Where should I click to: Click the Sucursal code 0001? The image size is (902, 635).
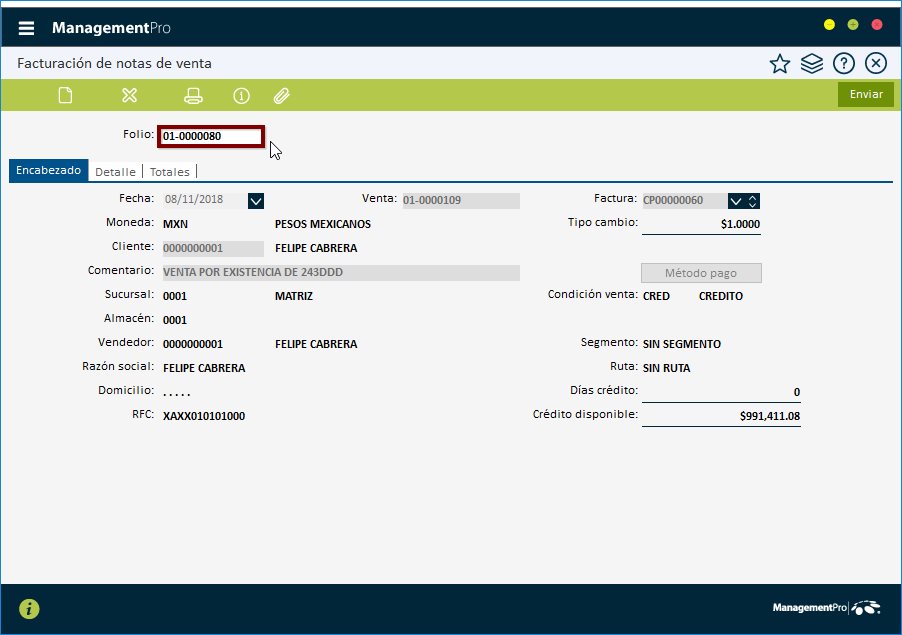click(x=175, y=296)
